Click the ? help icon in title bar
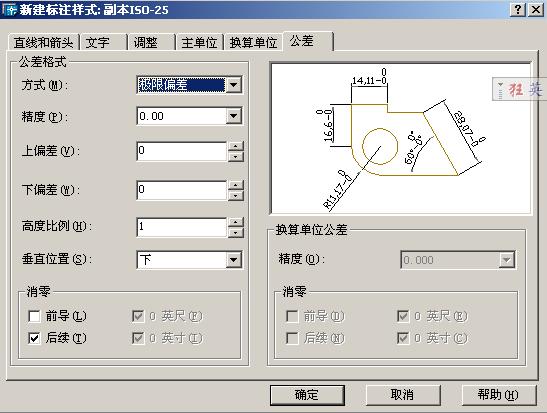This screenshot has height=413, width=547. tap(518, 9)
